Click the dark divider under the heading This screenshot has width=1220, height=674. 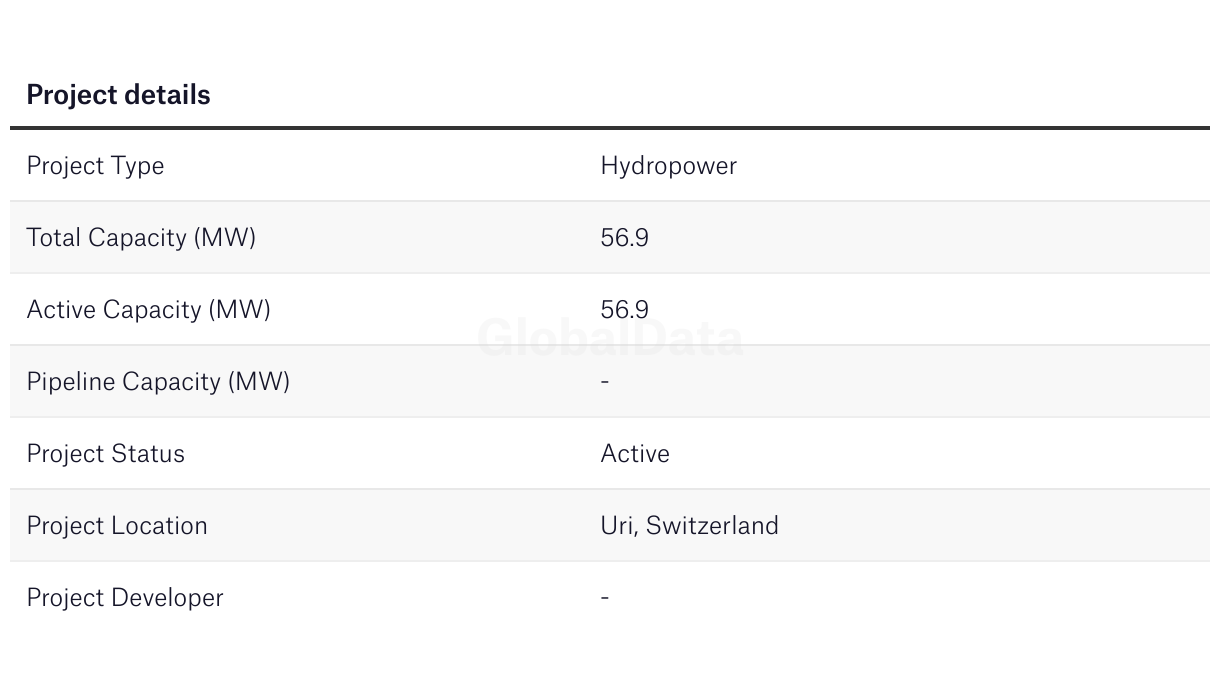610,128
